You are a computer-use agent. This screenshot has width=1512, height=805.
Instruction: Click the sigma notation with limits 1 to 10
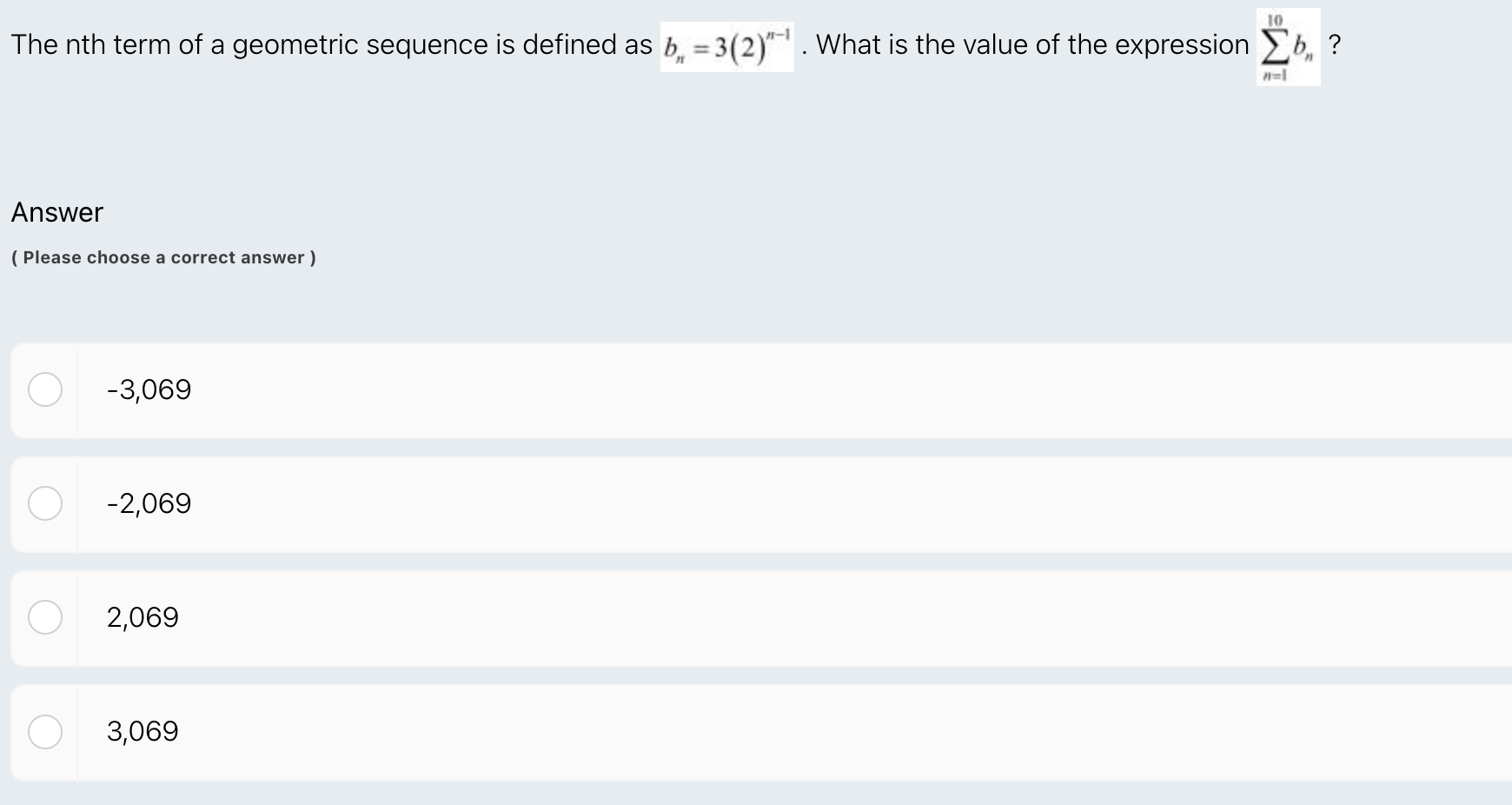point(1287,48)
